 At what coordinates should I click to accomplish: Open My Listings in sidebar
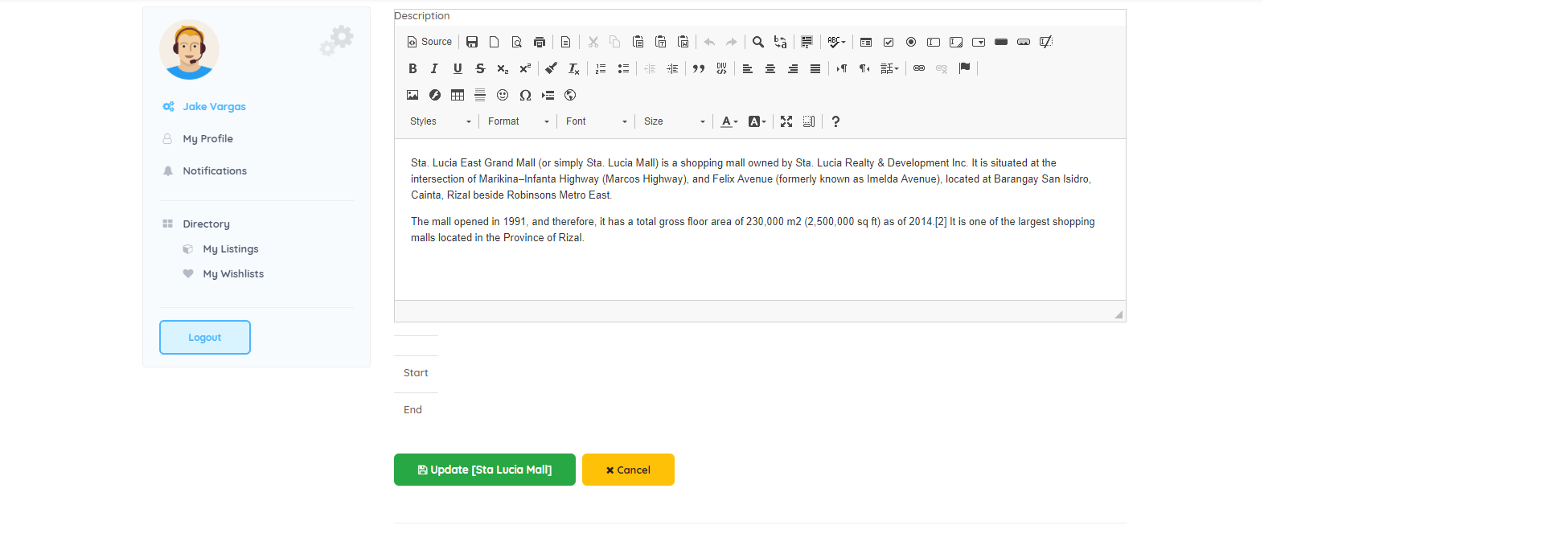tap(230, 249)
